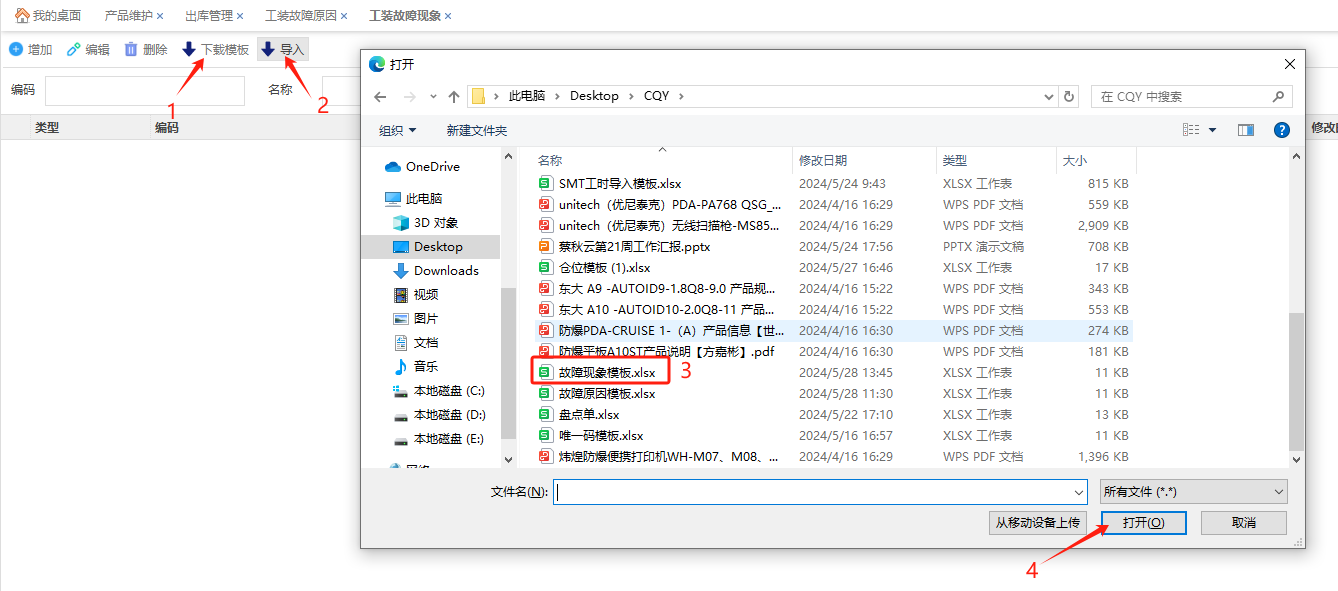Screen dimensions: 1338x591
Task: Click the 下载模板 download template button
Action: click(215, 49)
